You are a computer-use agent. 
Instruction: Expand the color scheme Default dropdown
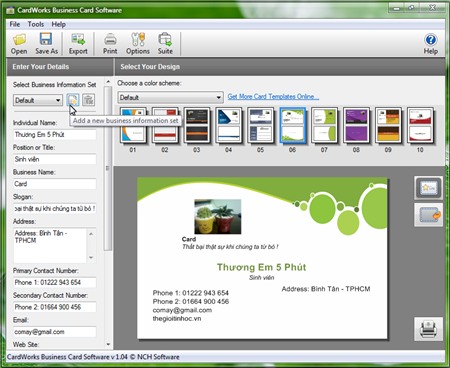pos(170,98)
